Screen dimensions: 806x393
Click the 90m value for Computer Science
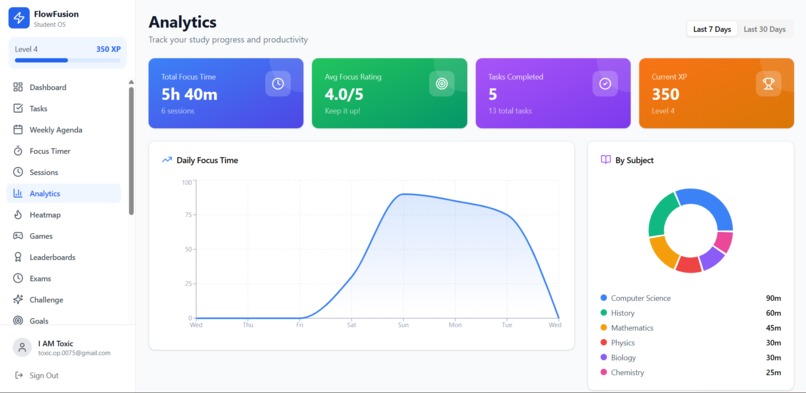(x=774, y=298)
